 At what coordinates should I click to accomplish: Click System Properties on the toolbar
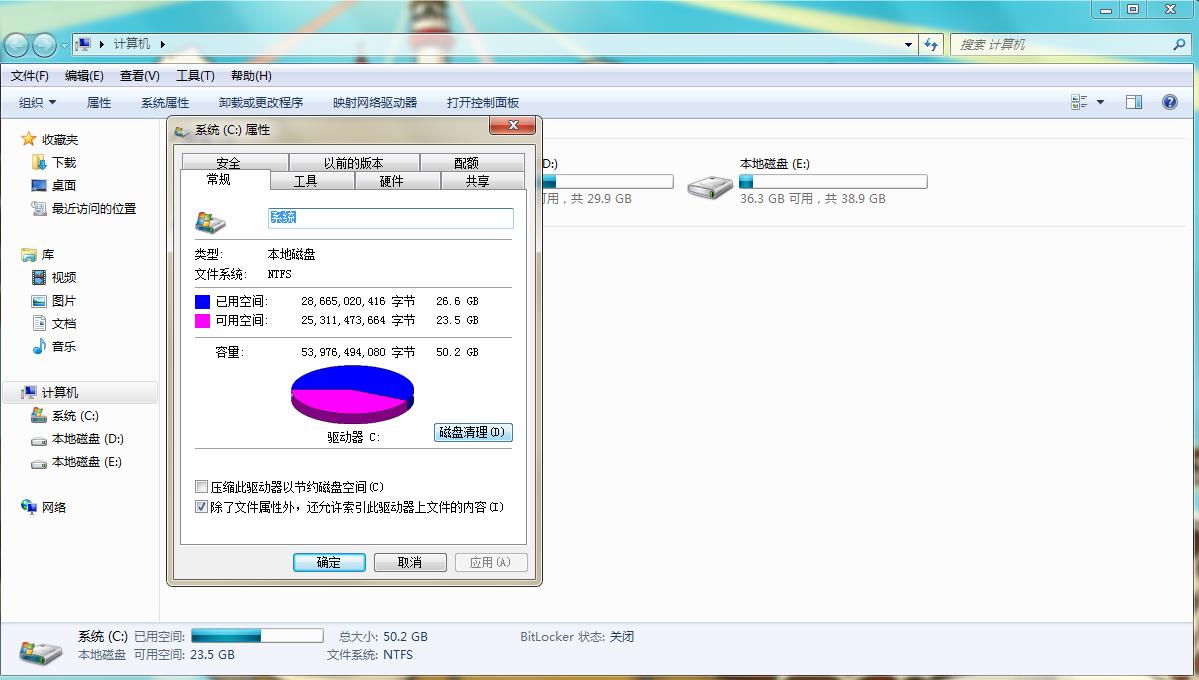pyautogui.click(x=164, y=102)
